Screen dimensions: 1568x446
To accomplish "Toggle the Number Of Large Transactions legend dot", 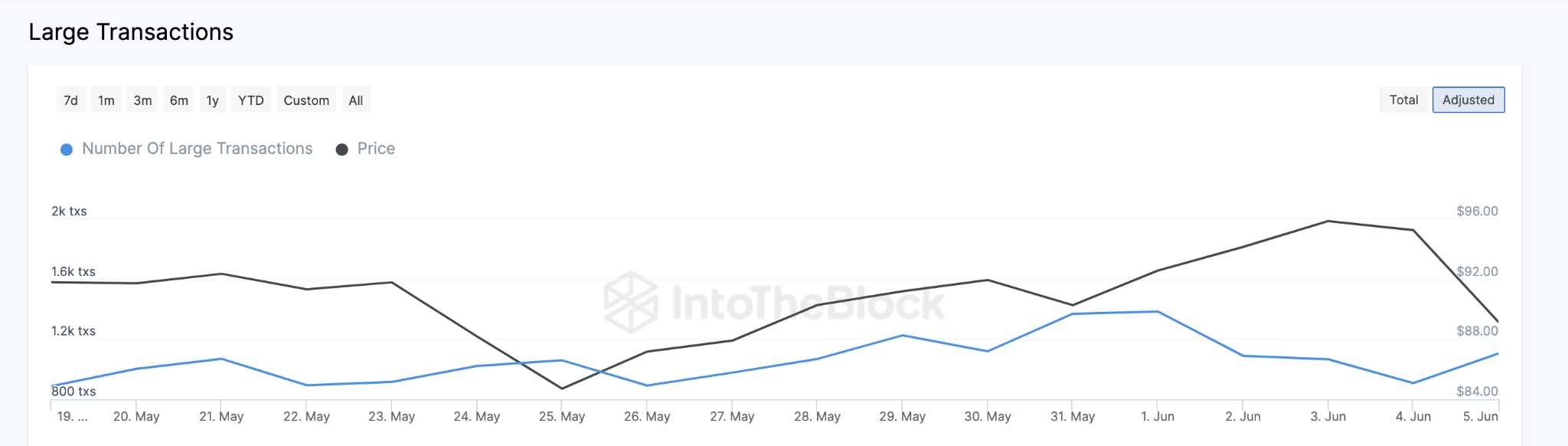I will [x=67, y=149].
